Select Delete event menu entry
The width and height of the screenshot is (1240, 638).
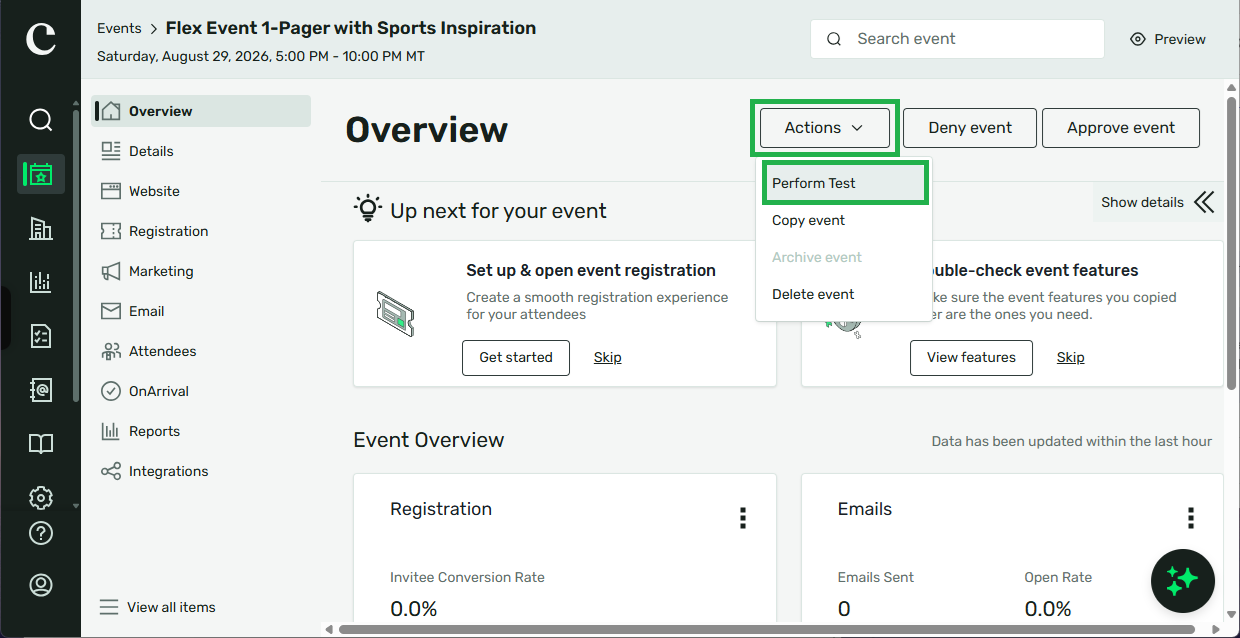coord(813,294)
